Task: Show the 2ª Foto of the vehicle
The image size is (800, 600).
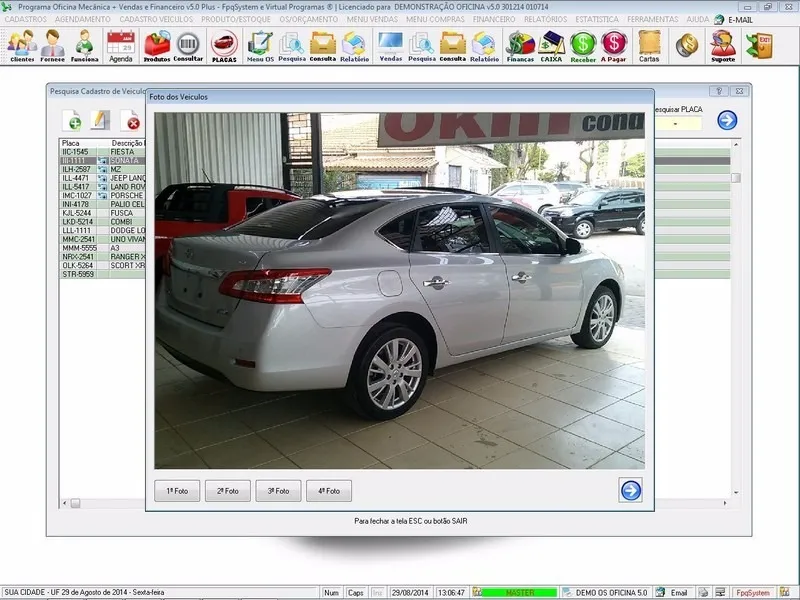Action: [x=228, y=491]
